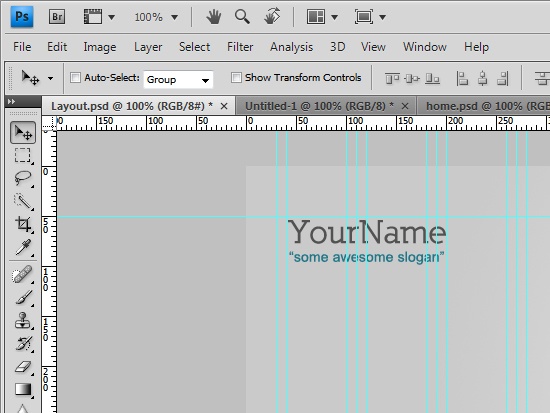Click Align Horizontal Centers icon

click(x=483, y=78)
